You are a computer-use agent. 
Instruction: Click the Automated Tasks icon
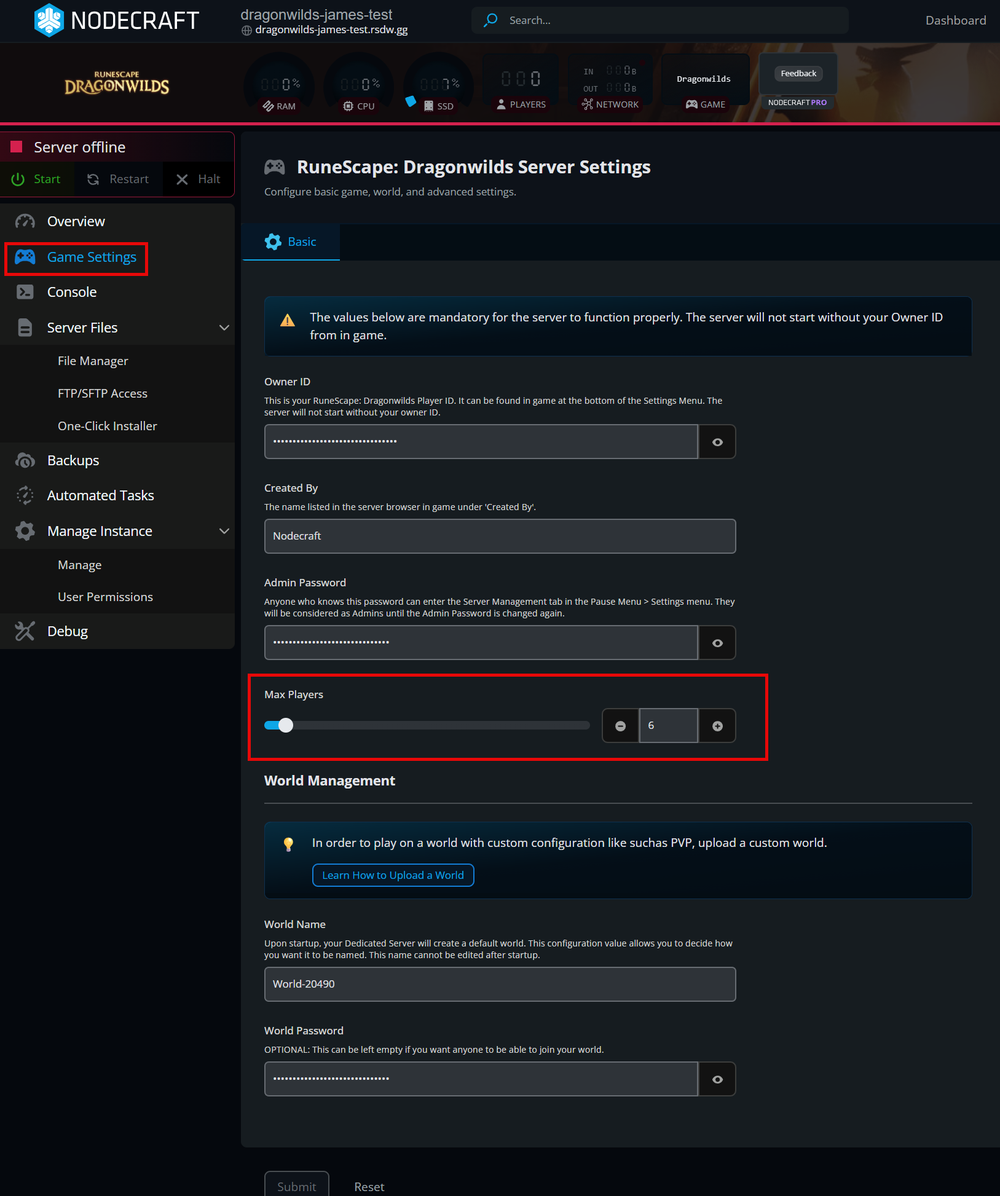[24, 495]
